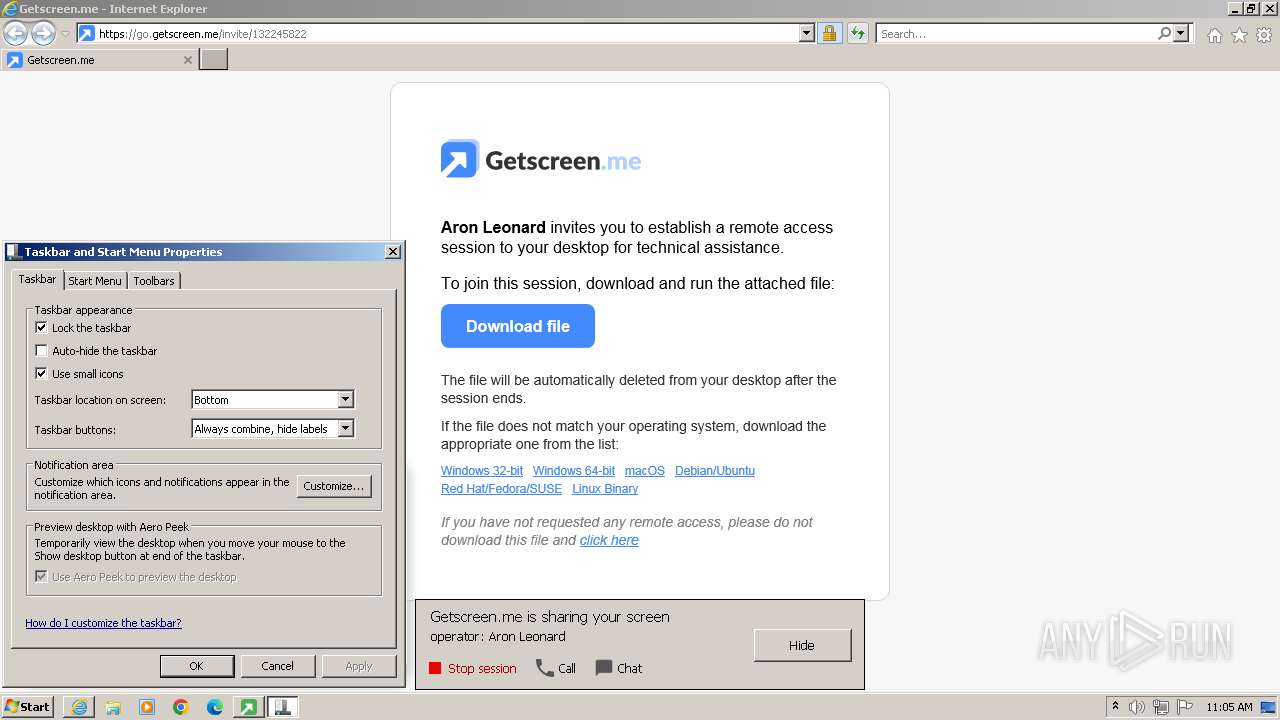Switch to the Toolbars tab

coord(154,281)
